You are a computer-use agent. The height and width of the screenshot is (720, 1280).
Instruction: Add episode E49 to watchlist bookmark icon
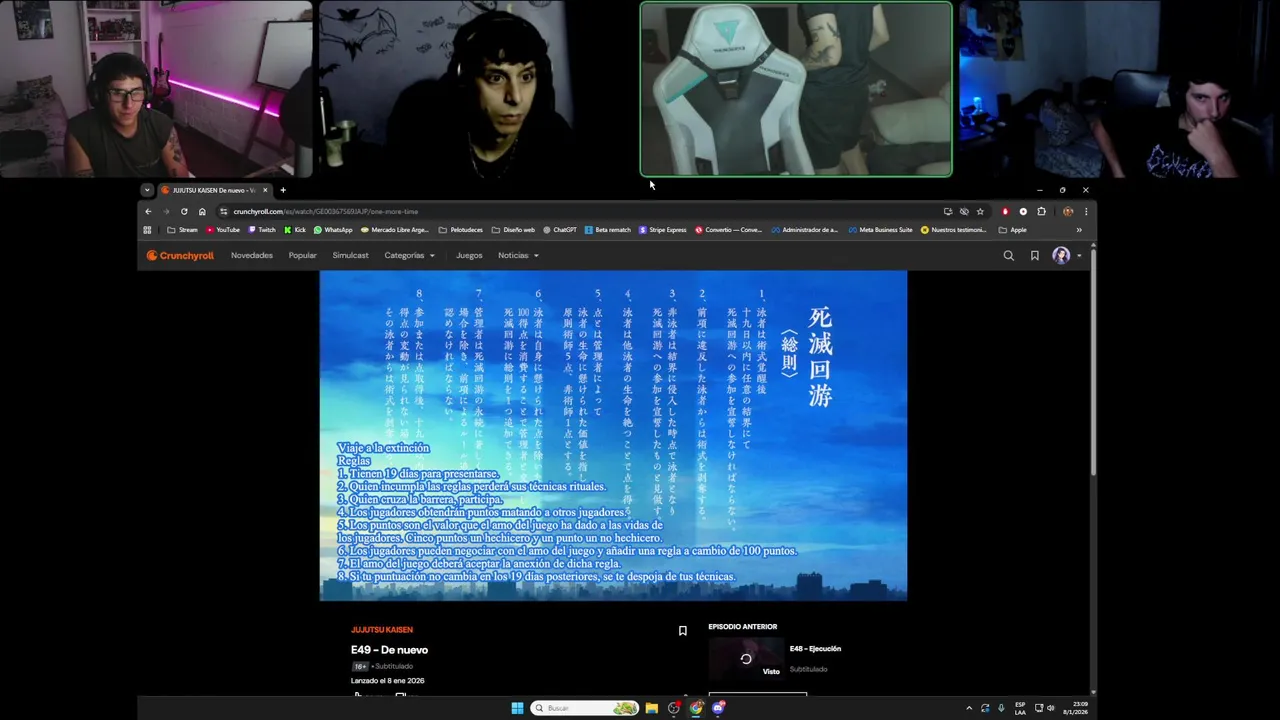click(683, 631)
